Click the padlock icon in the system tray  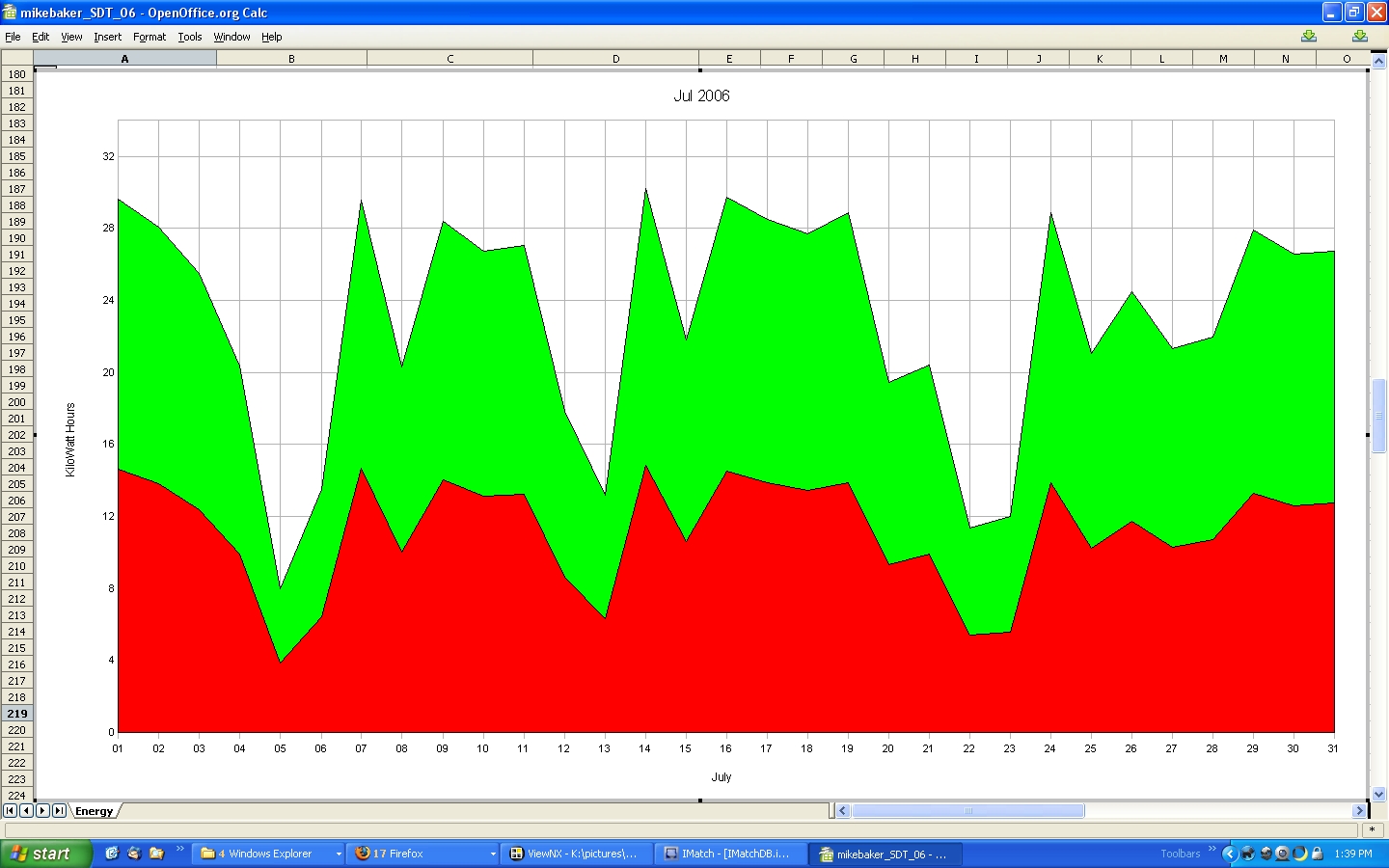coord(1317,854)
